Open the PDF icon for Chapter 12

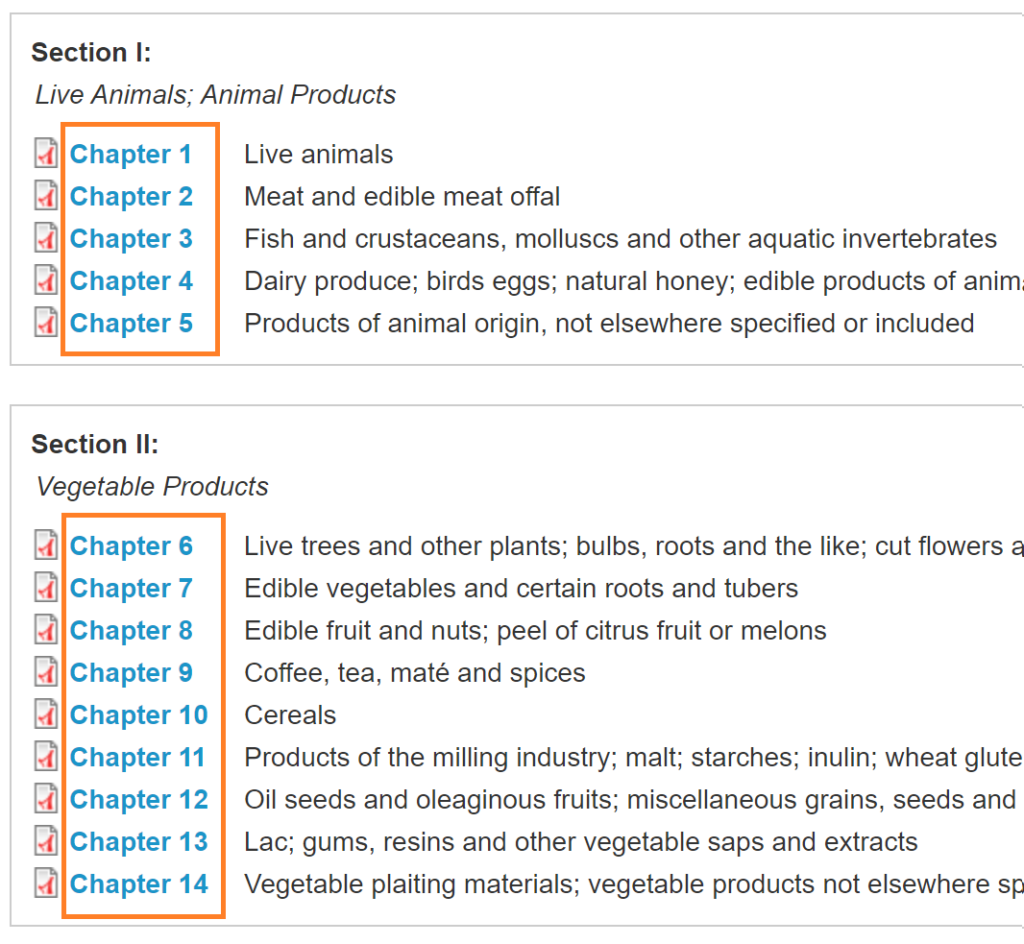pyautogui.click(x=46, y=800)
